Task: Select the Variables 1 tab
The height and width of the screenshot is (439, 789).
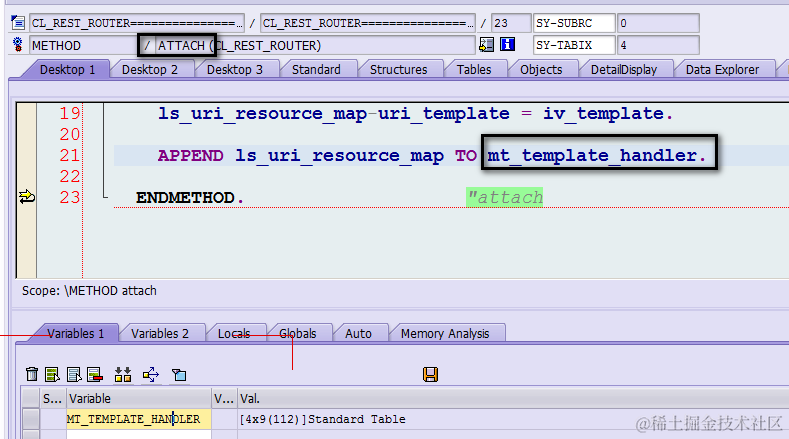Action: [x=75, y=333]
